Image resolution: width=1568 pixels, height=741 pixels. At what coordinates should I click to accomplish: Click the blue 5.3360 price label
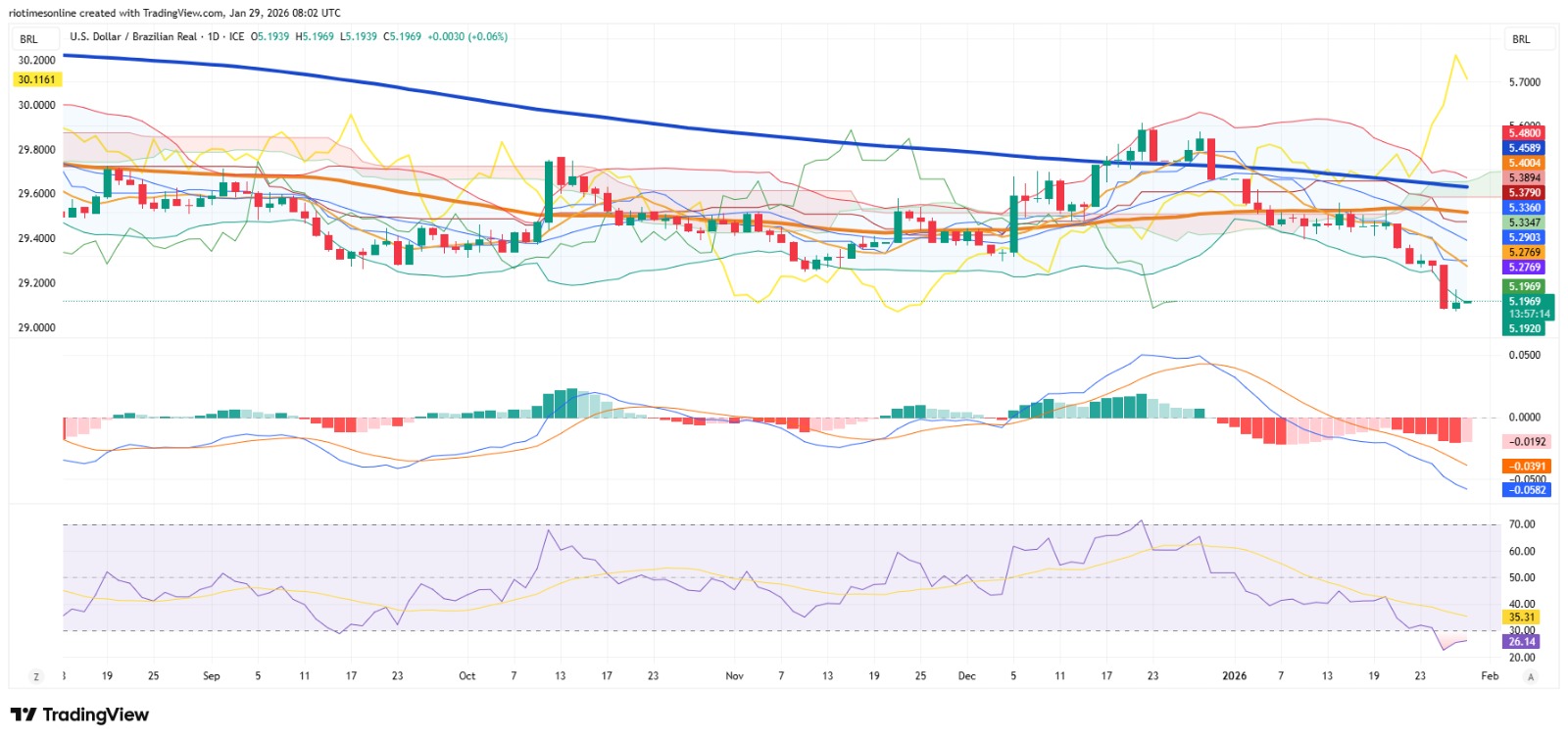[1524, 208]
